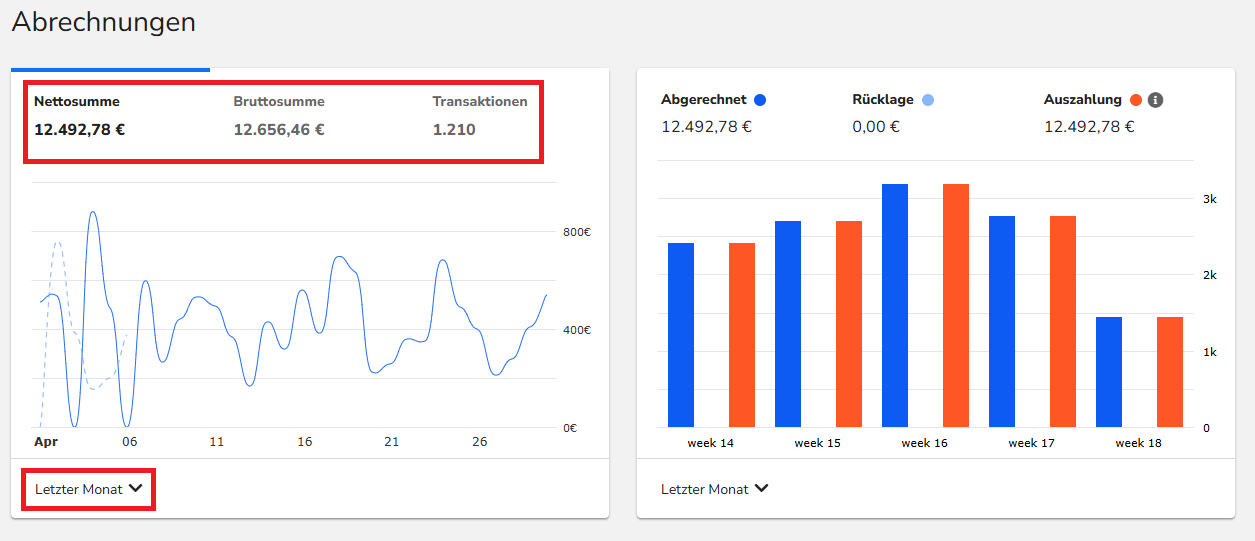This screenshot has width=1255, height=541.
Task: Click the 800€ axis label
Action: pyautogui.click(x=577, y=232)
